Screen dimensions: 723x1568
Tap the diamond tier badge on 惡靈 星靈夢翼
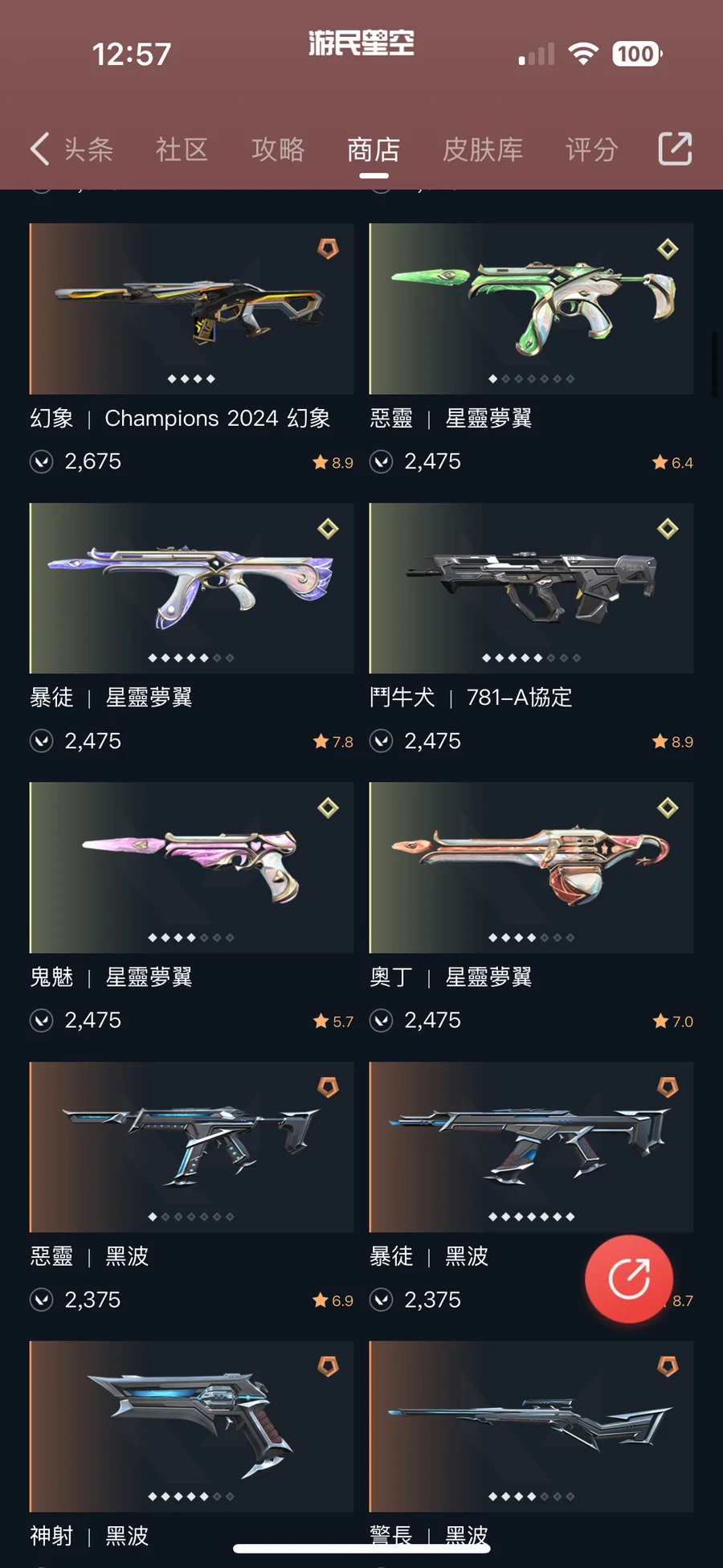click(x=668, y=248)
